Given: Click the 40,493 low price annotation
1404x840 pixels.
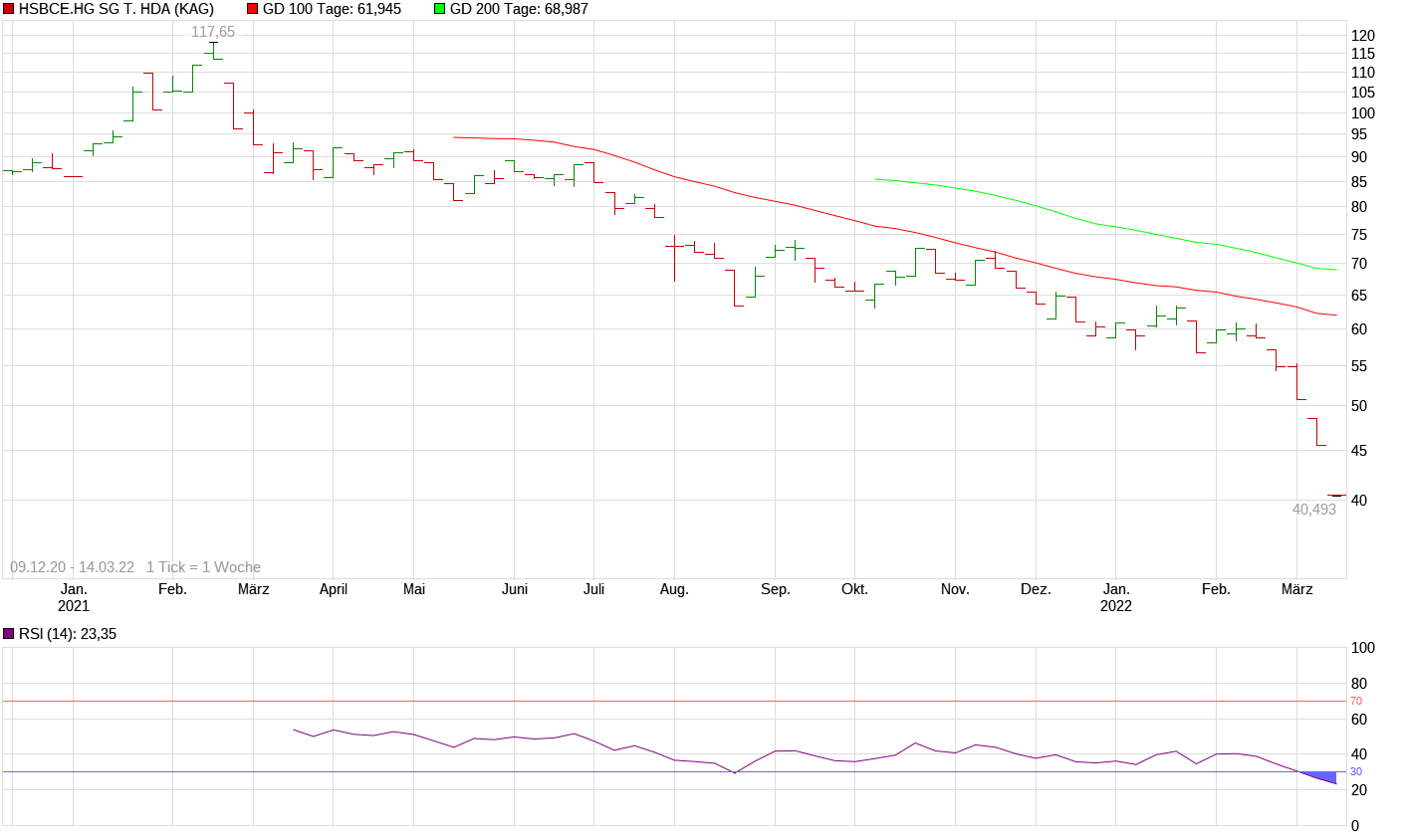Looking at the screenshot, I should [1314, 509].
